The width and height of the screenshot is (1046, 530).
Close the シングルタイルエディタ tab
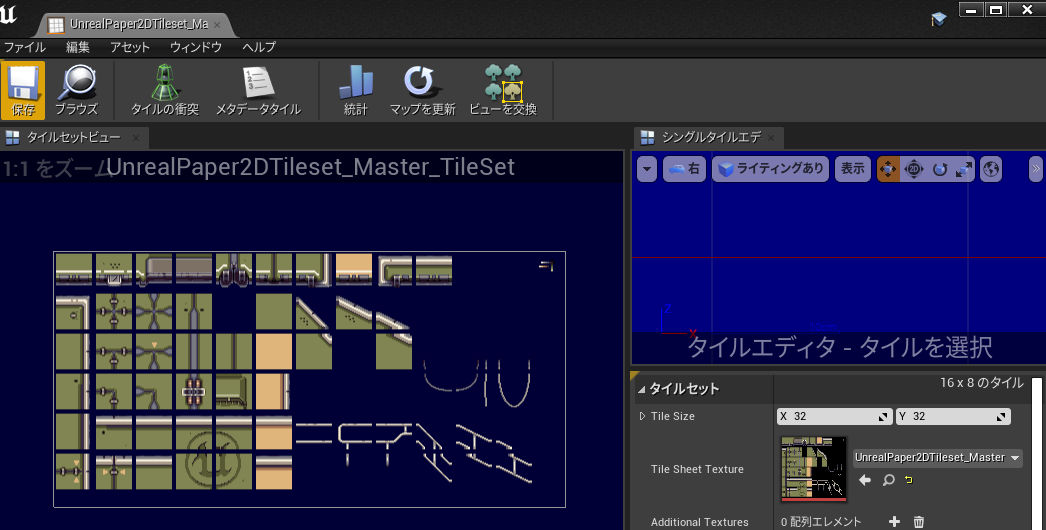tap(771, 138)
